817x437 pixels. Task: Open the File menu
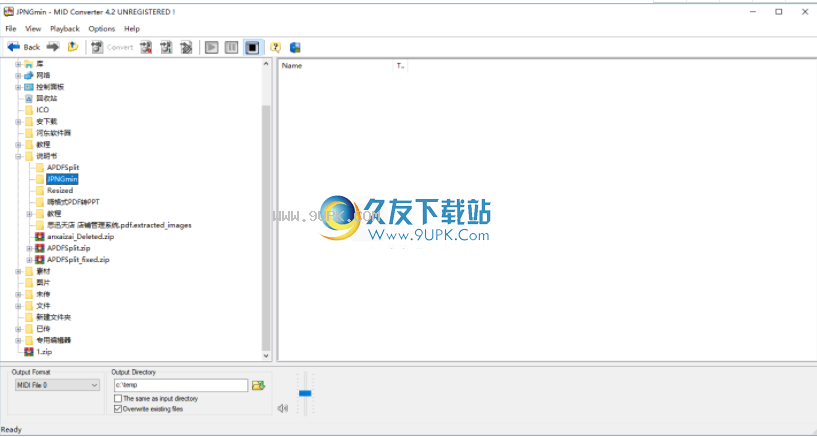tap(11, 29)
